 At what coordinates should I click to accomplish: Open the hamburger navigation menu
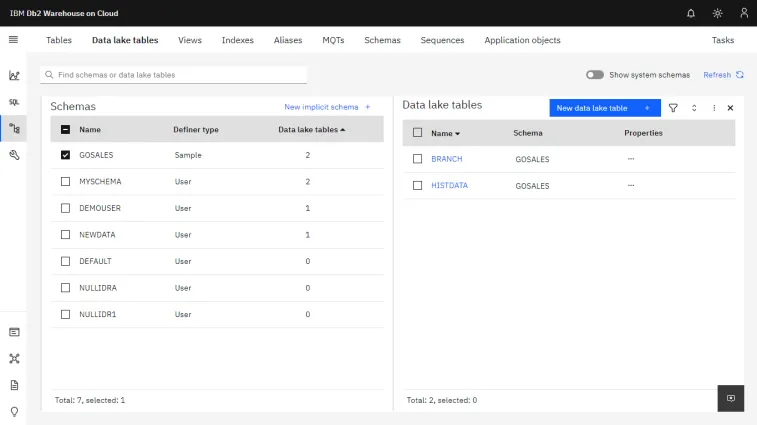pos(13,40)
